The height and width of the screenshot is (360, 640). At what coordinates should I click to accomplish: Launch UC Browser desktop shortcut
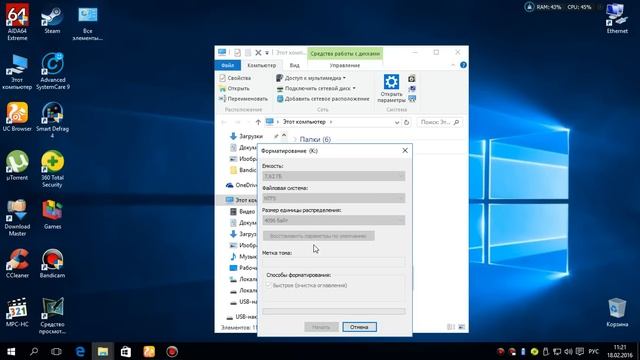[x=17, y=117]
